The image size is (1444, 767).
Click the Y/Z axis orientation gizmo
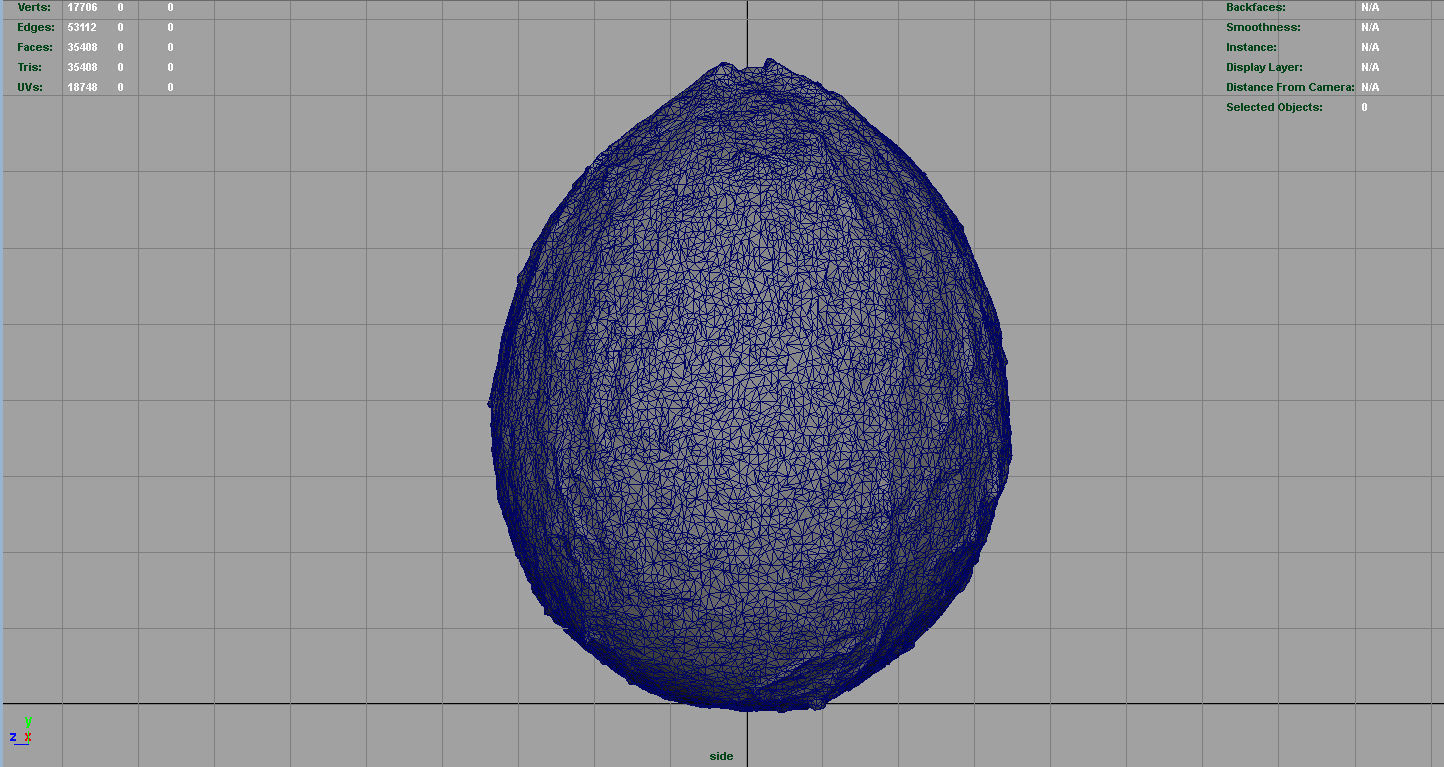(x=21, y=731)
